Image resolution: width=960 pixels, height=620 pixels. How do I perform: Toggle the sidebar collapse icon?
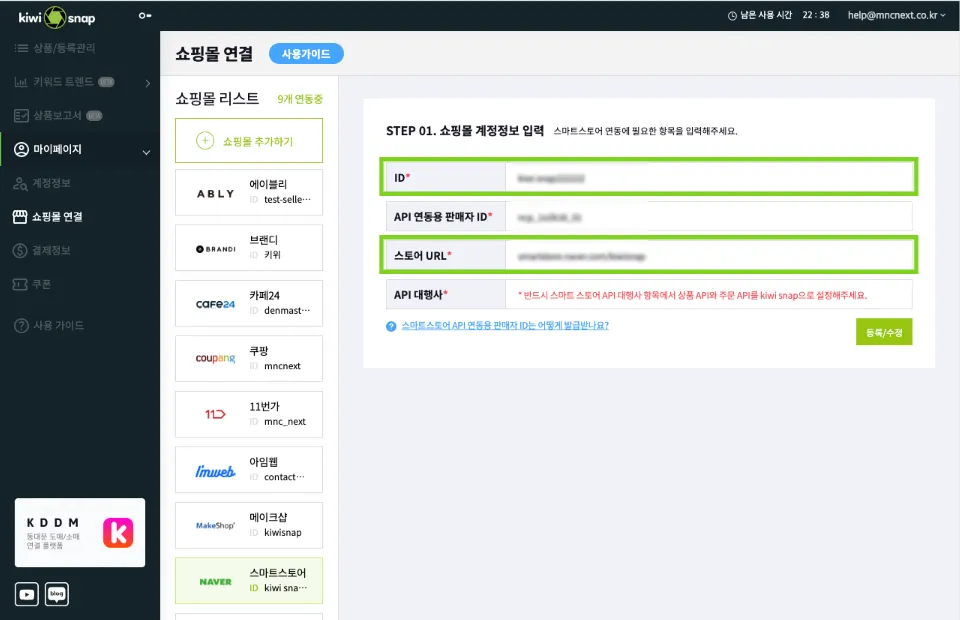tap(144, 16)
